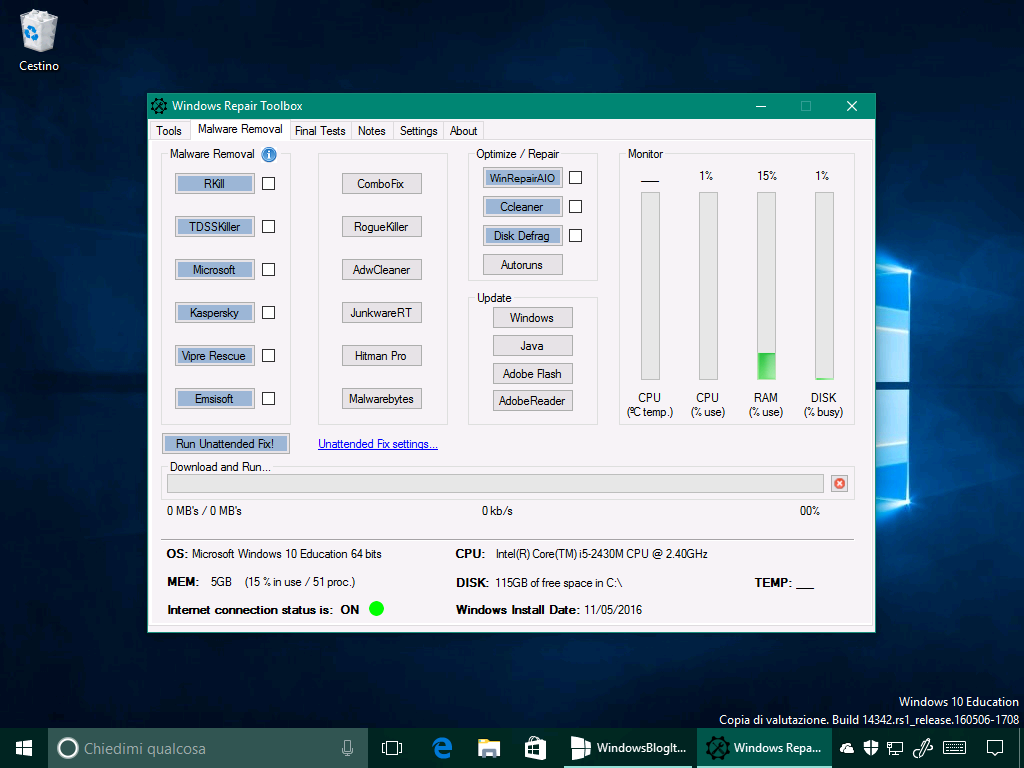Start Hitman Pro
Screen dimensions: 1024x768
click(381, 356)
